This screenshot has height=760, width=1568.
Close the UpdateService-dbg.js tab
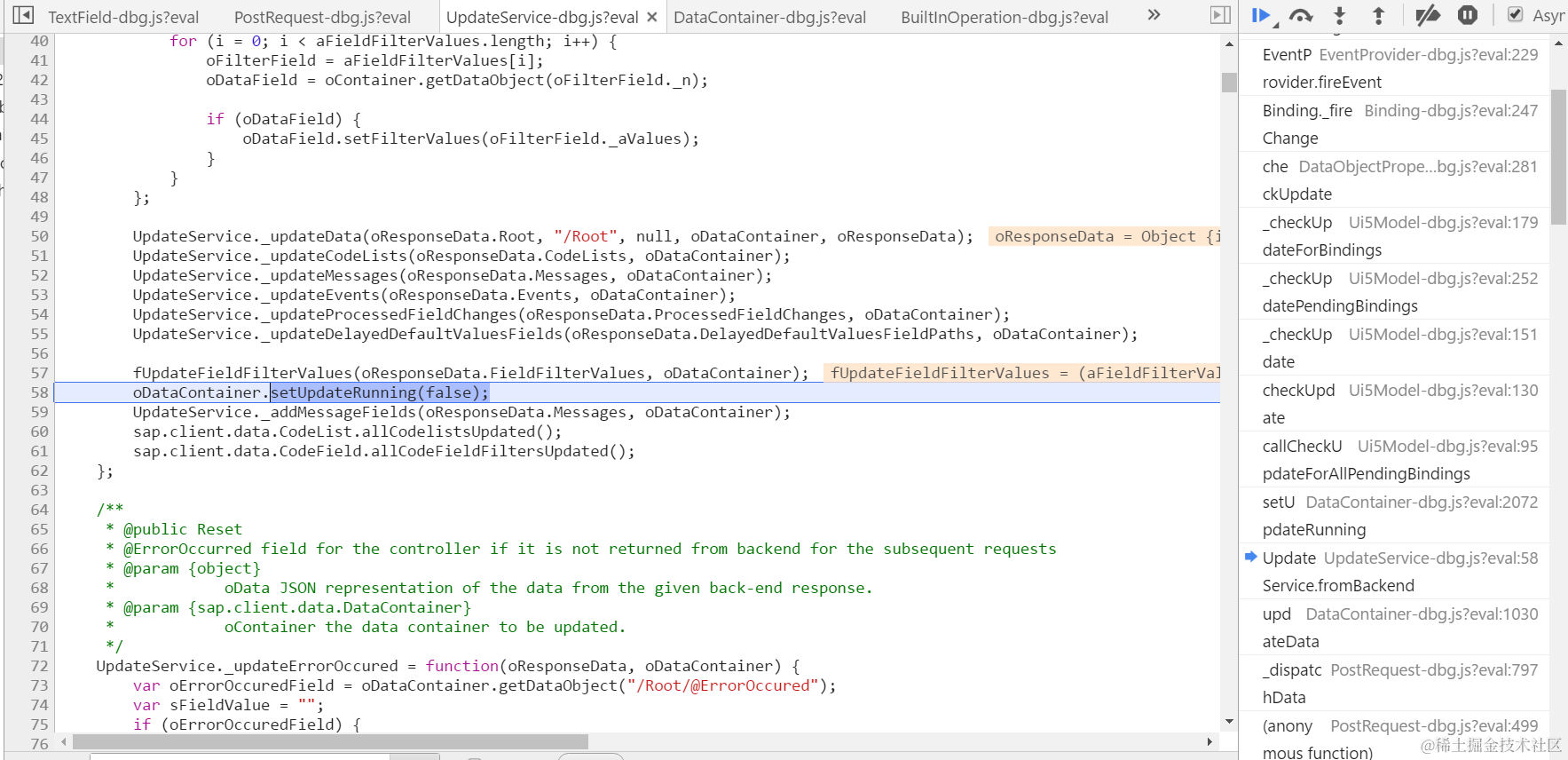tap(652, 17)
